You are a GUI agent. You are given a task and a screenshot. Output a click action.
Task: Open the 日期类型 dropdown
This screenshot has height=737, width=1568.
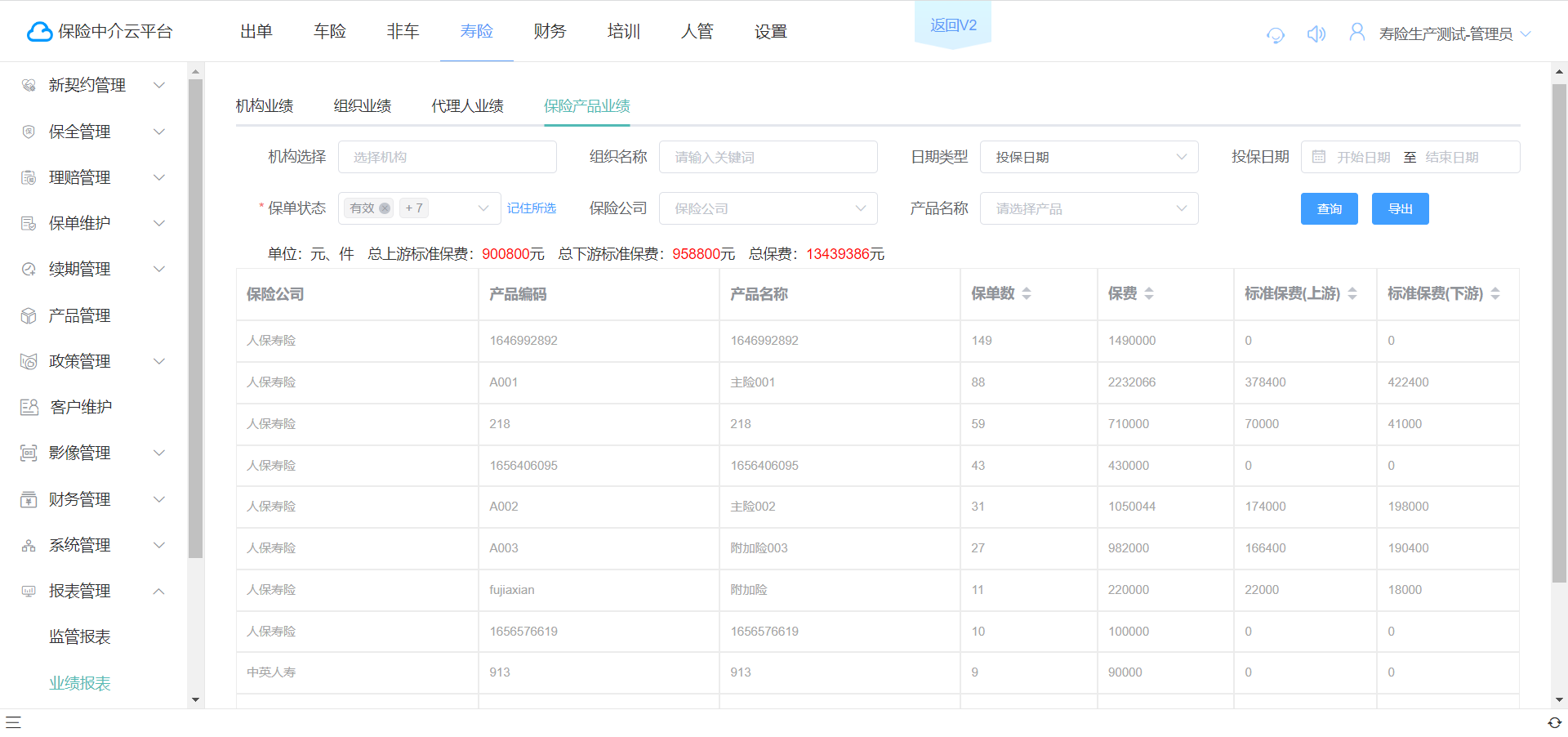tap(1089, 157)
